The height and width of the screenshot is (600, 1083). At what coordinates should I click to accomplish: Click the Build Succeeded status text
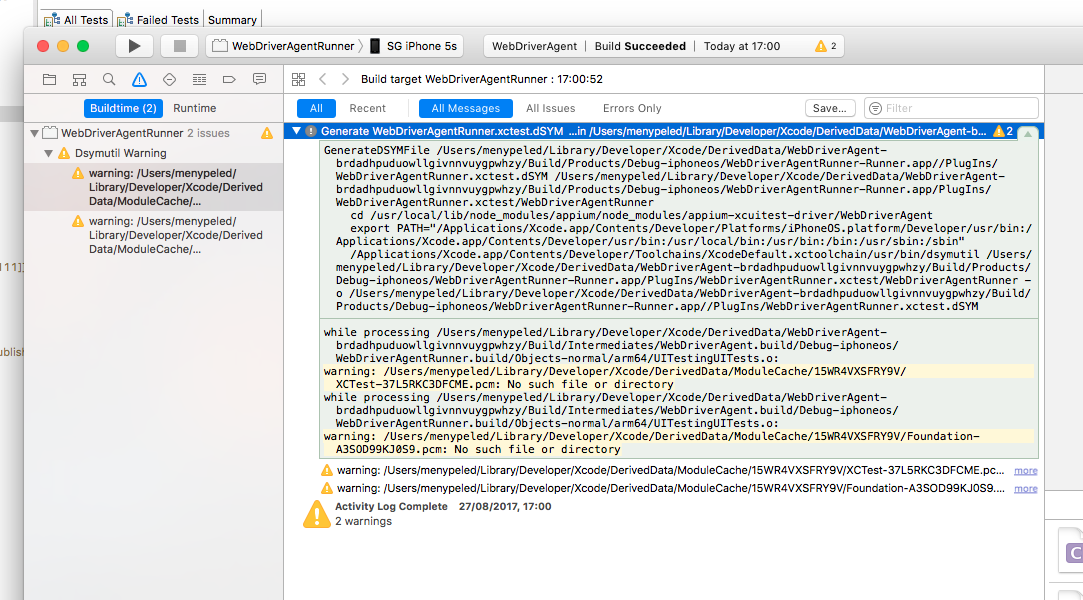(640, 46)
